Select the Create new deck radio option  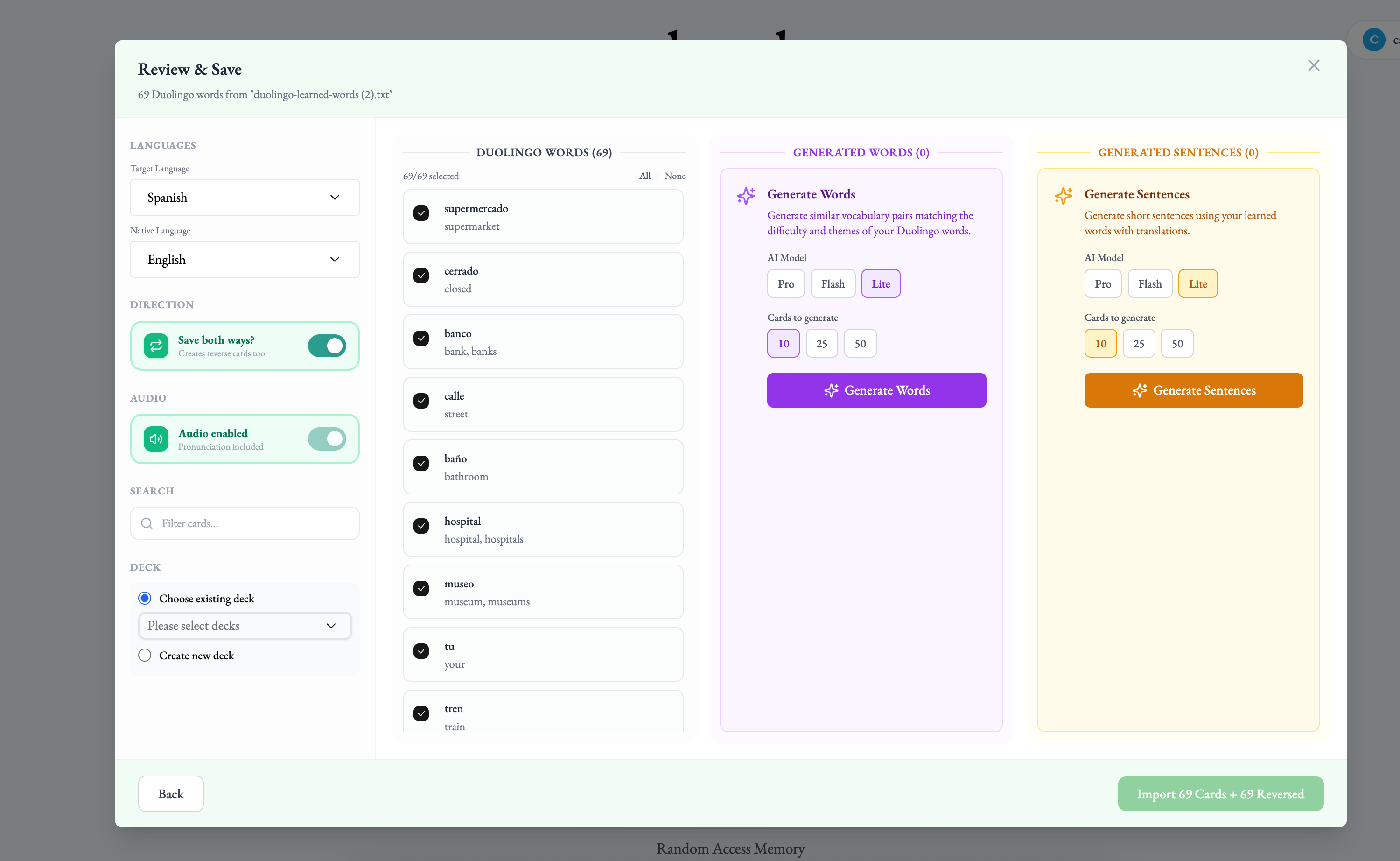(145, 656)
